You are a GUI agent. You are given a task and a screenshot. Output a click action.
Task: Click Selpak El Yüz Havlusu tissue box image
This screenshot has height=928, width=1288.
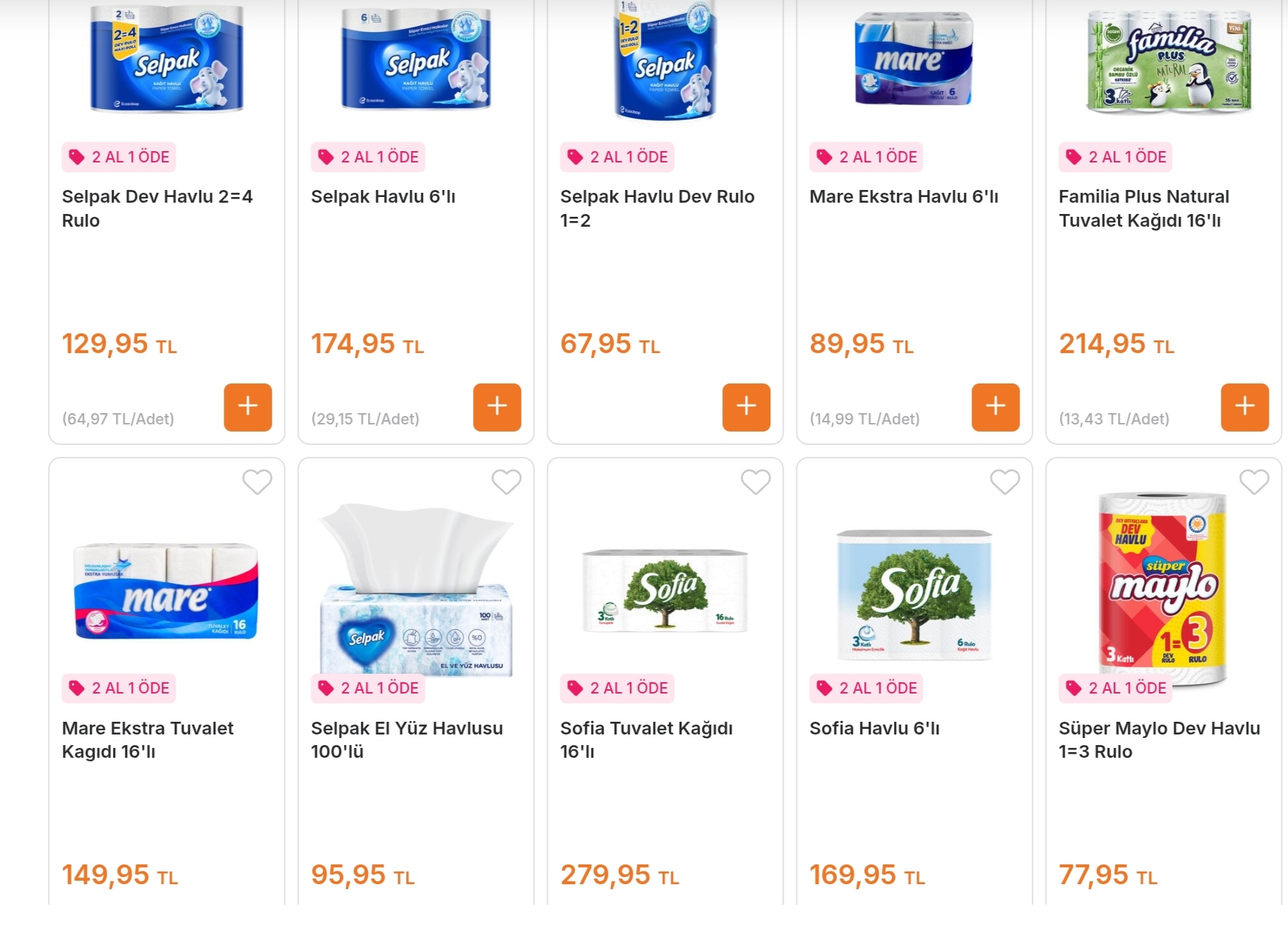pos(416,590)
